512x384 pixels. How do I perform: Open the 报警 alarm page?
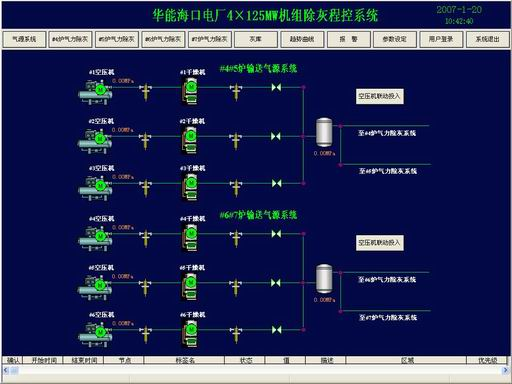click(x=348, y=39)
